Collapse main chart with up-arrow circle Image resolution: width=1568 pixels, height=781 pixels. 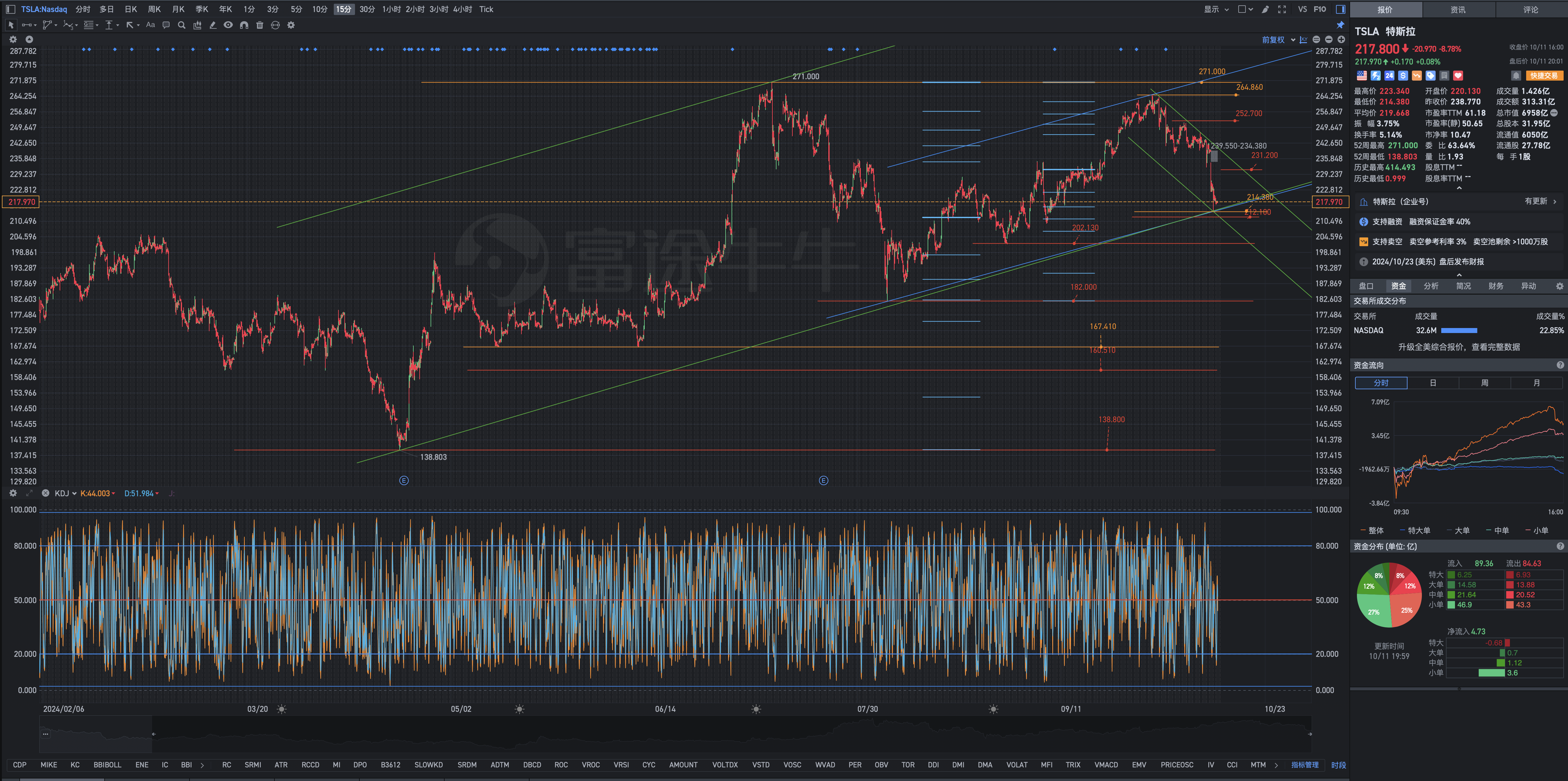click(x=29, y=39)
